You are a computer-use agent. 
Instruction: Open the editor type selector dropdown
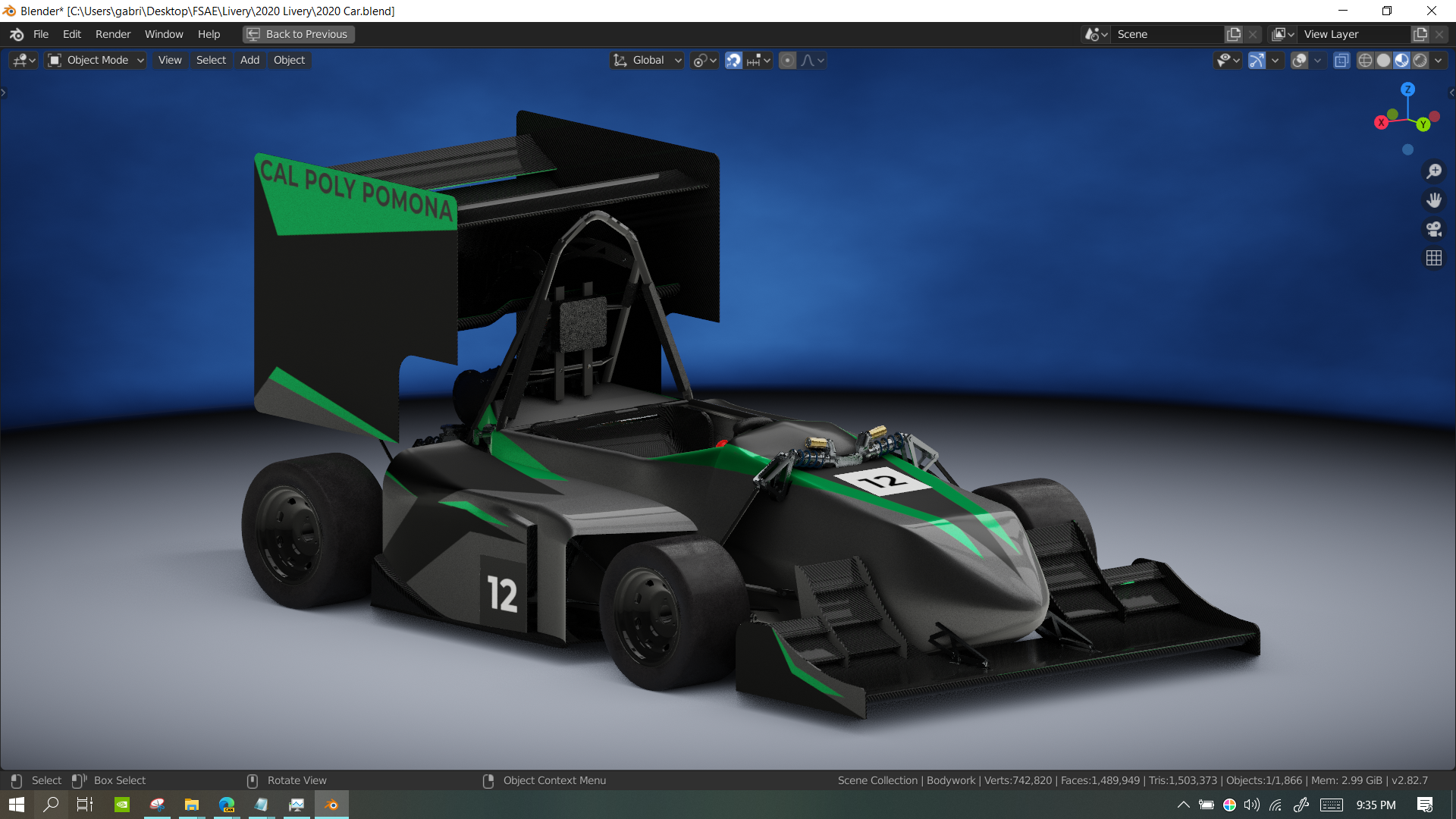[24, 60]
